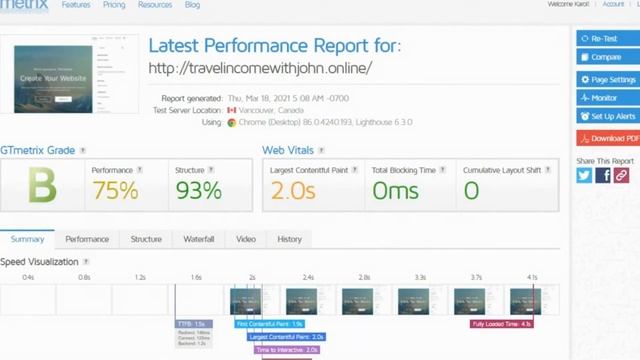This screenshot has height=360, width=640.
Task: Copy report link via chain icon
Action: tap(621, 176)
